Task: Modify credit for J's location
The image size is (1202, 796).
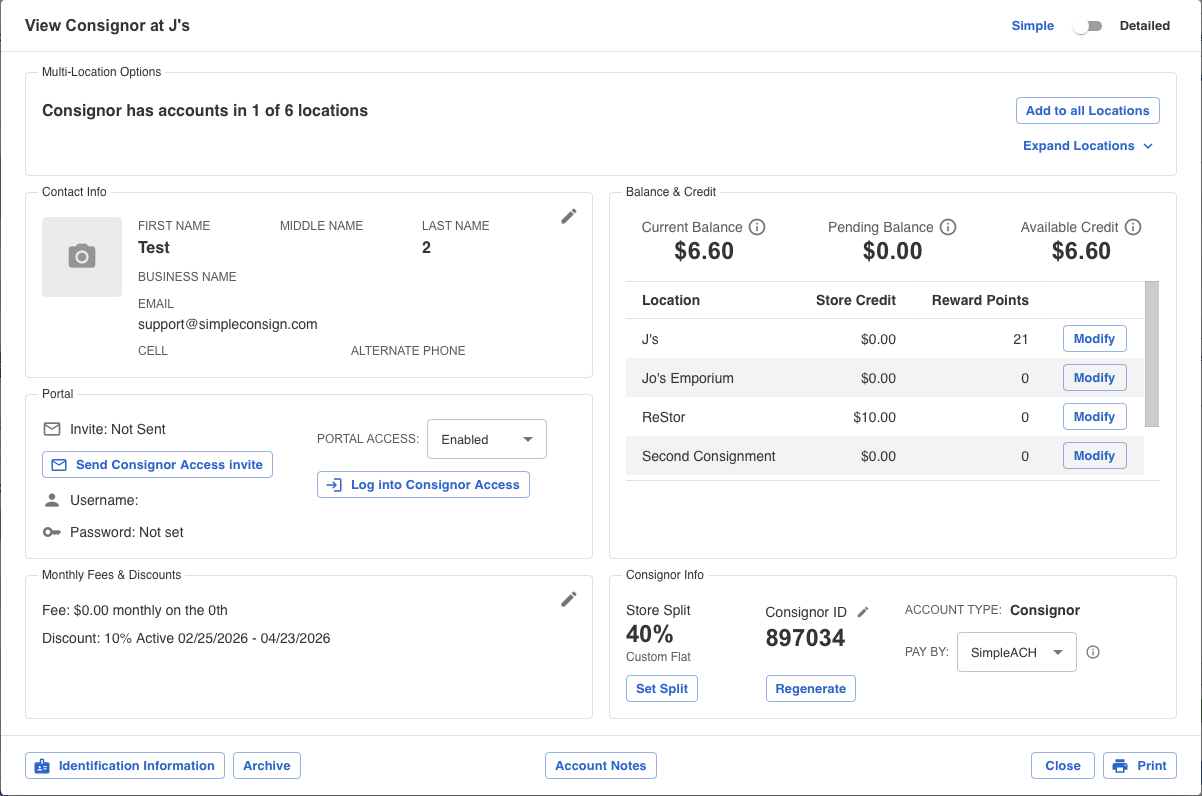Action: [x=1094, y=339]
